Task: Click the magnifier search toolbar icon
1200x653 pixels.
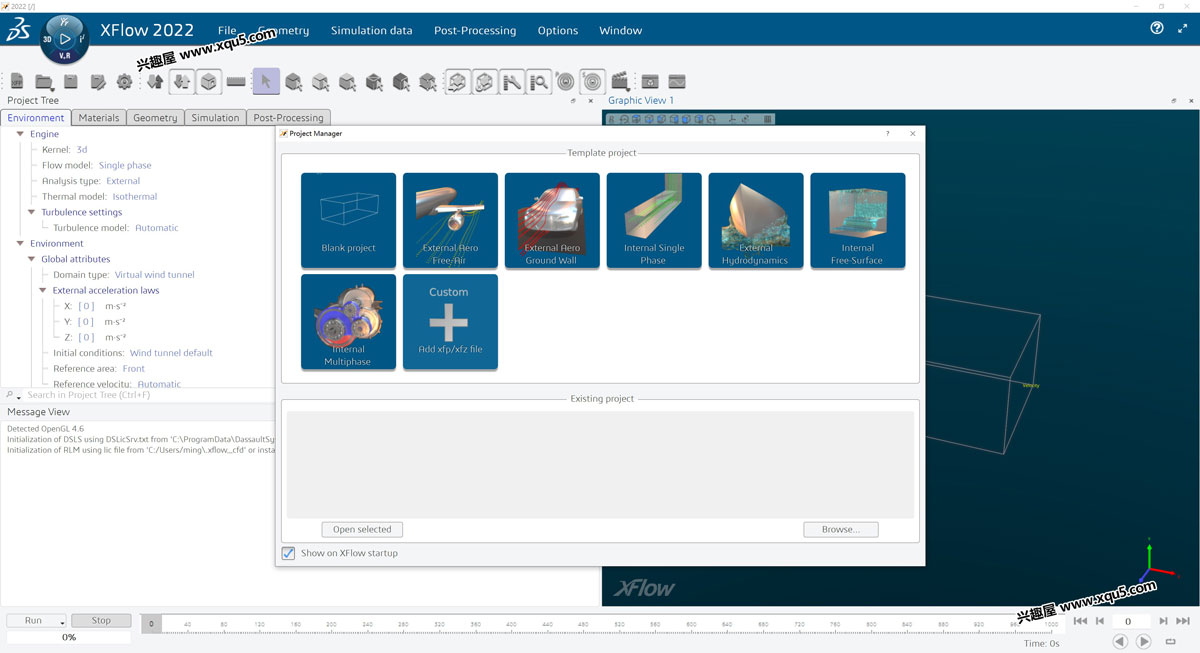Action: click(539, 82)
